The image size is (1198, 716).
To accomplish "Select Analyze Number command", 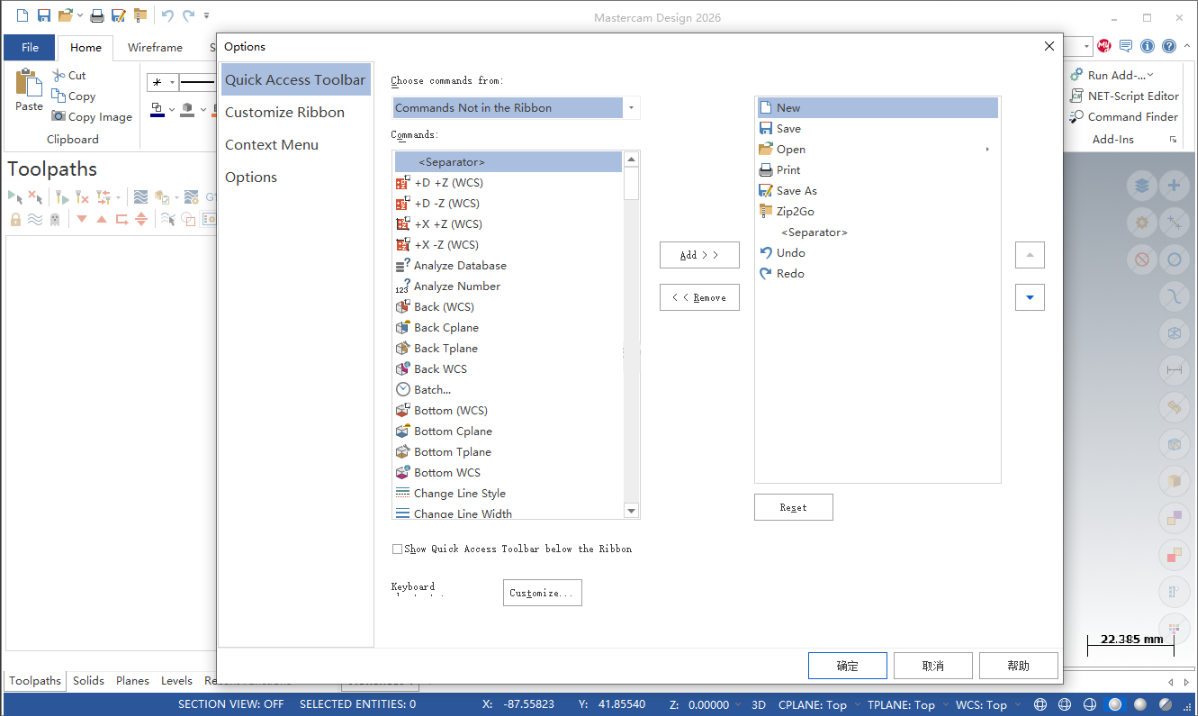I will 508,286.
